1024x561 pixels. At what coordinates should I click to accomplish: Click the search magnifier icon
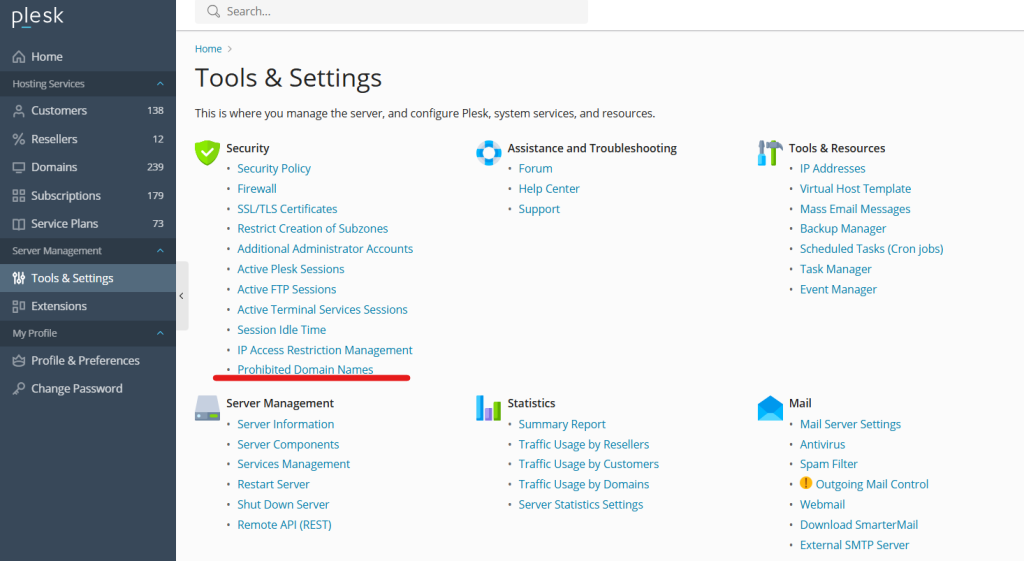(214, 11)
